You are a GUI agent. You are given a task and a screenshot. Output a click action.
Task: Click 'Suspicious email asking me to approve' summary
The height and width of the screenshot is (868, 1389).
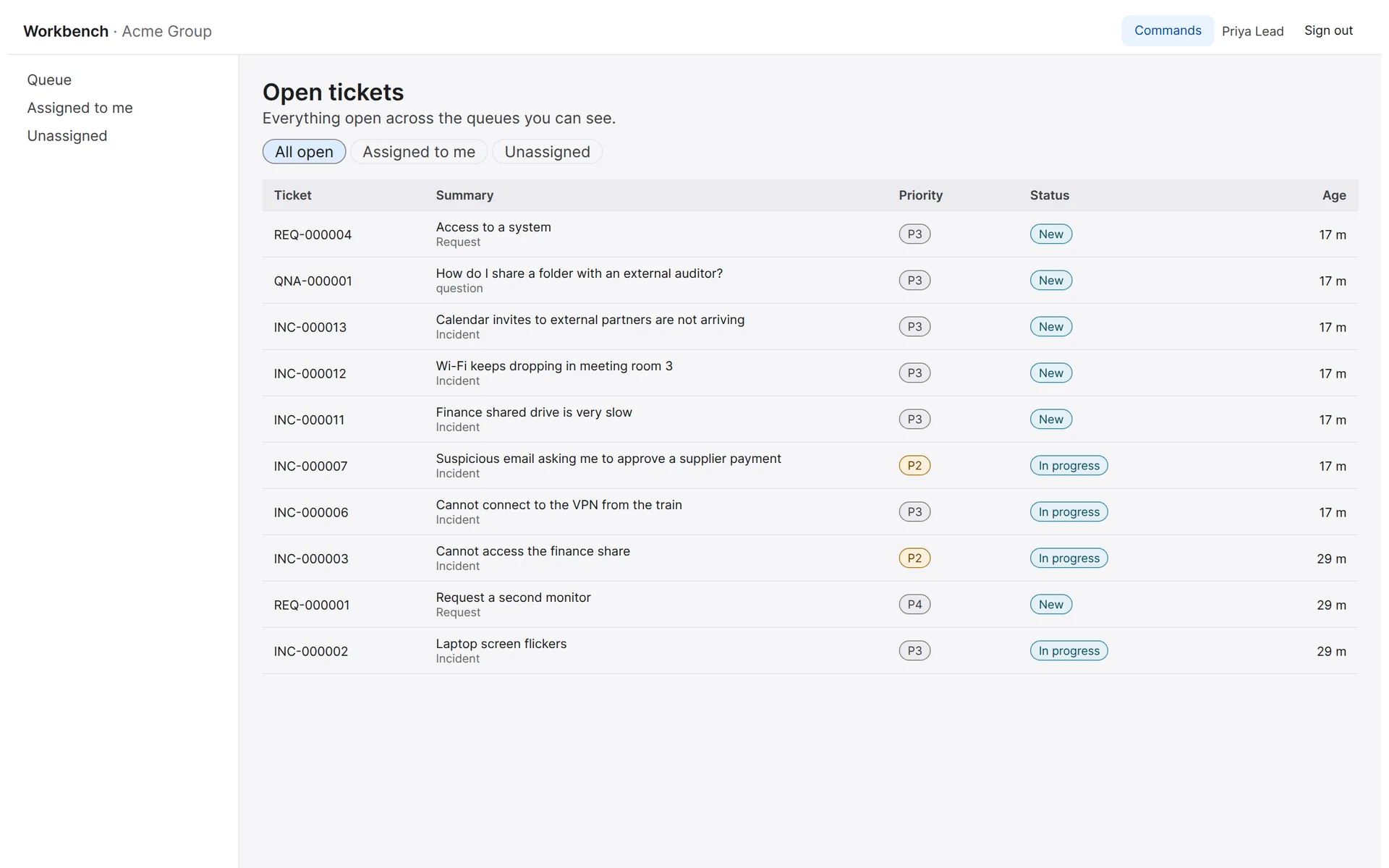(x=608, y=459)
